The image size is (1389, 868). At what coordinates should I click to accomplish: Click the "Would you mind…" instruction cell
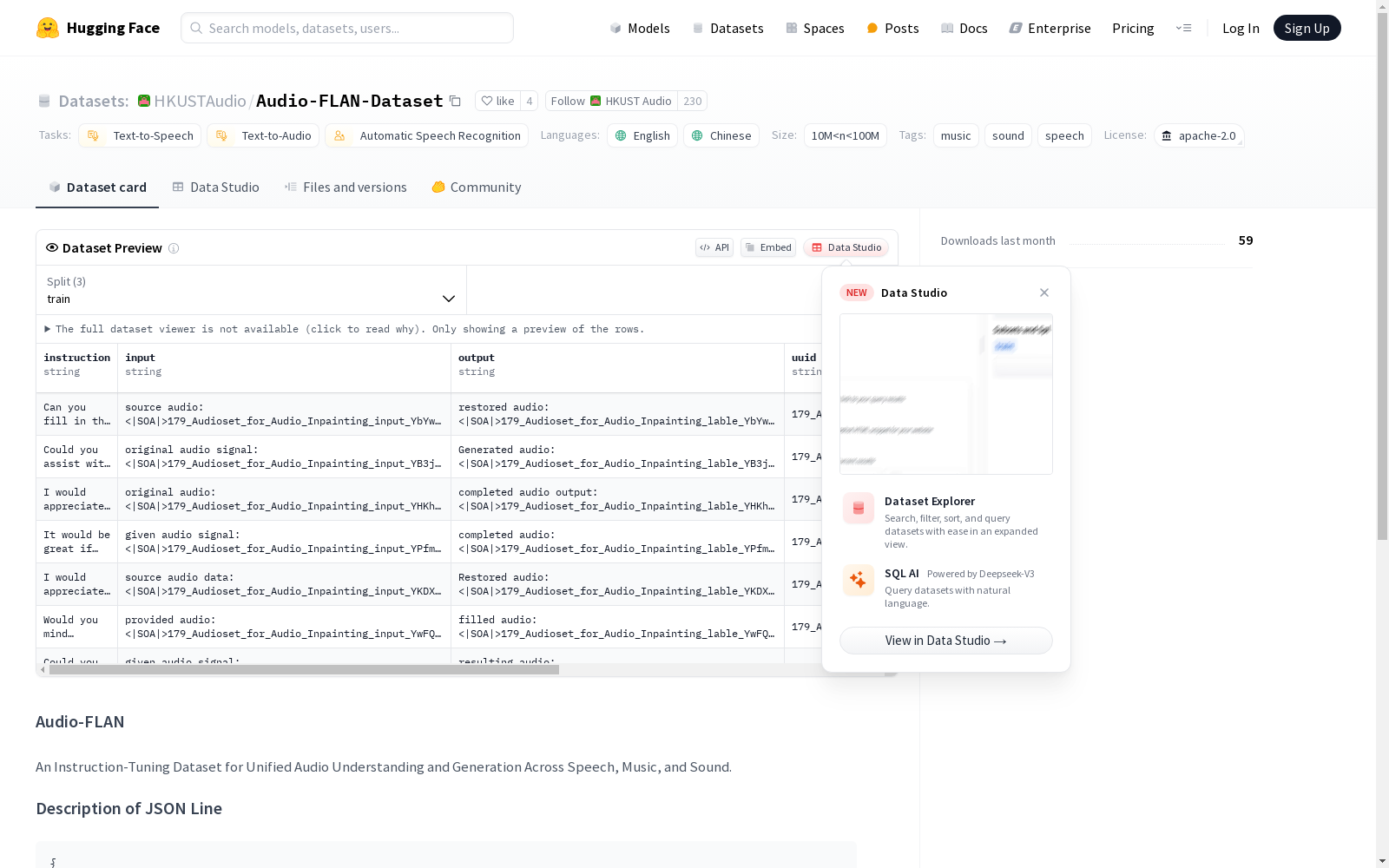77,627
